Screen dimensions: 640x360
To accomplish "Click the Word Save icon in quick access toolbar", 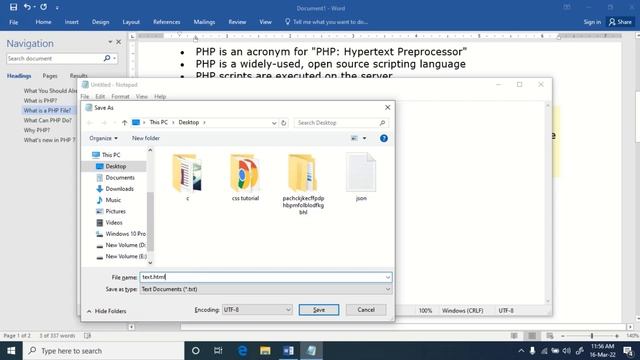I will click(13, 7).
